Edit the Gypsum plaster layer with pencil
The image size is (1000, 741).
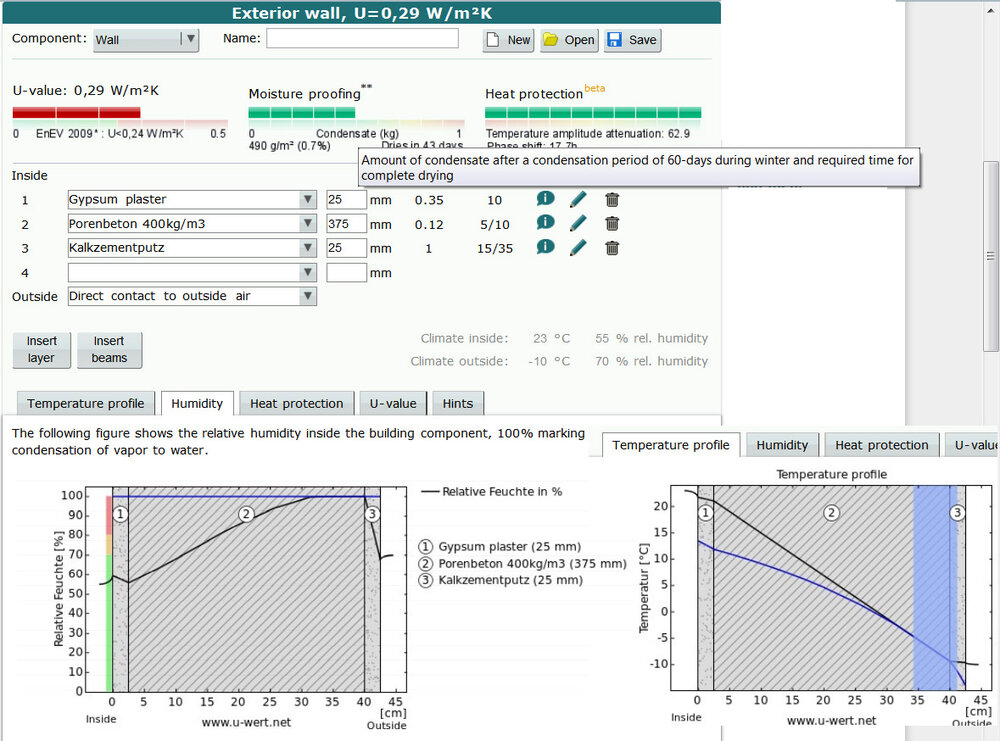(578, 200)
